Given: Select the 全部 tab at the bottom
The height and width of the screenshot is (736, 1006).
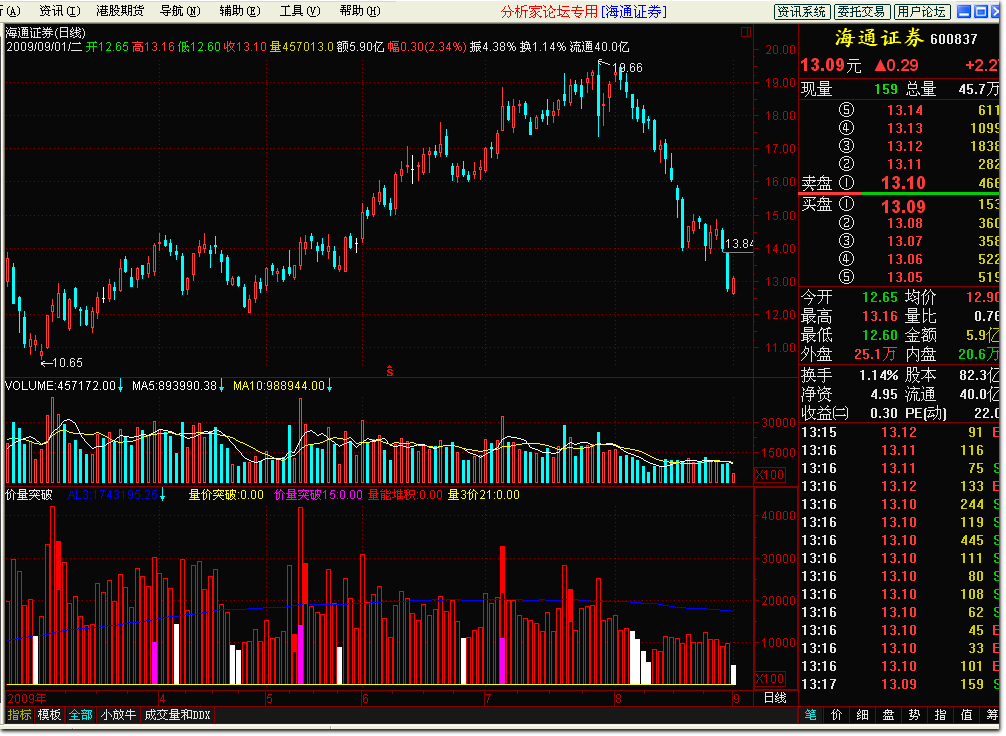Looking at the screenshot, I should [x=80, y=715].
